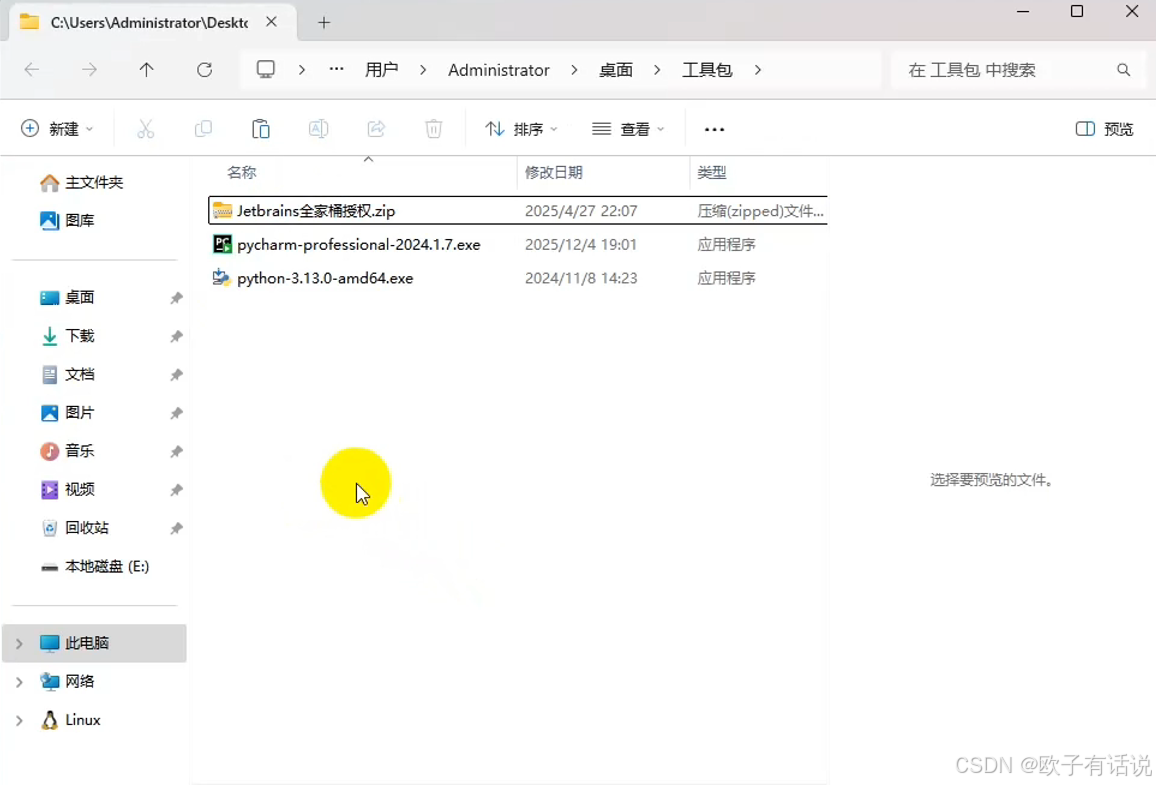
Task: Click the zip folder icon of Jetbrains file
Action: click(x=222, y=211)
